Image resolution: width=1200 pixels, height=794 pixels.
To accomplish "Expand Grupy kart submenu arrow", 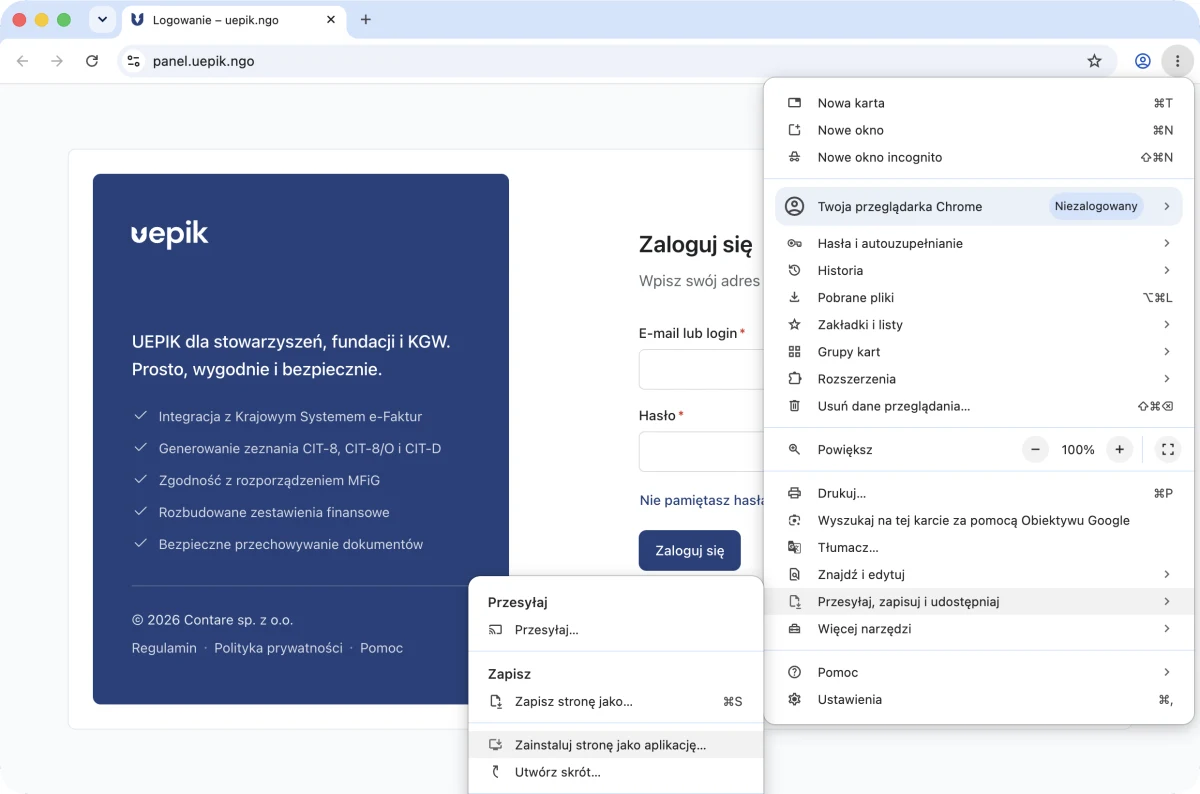I will (1167, 351).
